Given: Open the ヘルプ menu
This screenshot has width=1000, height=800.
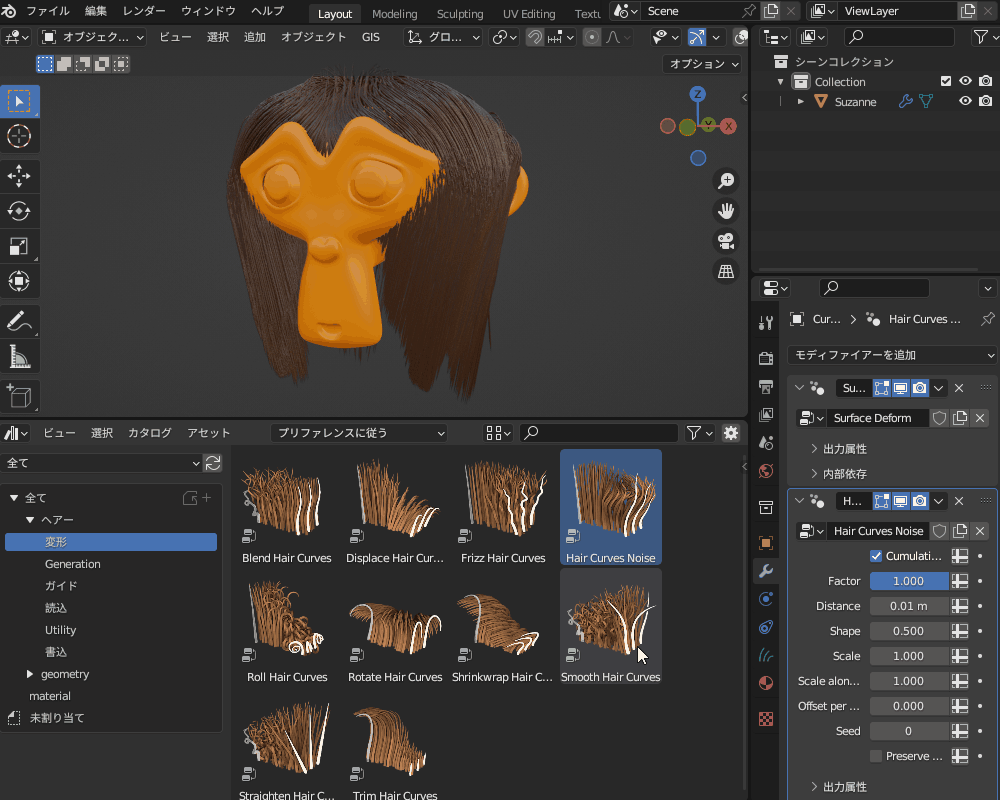Looking at the screenshot, I should 265,11.
